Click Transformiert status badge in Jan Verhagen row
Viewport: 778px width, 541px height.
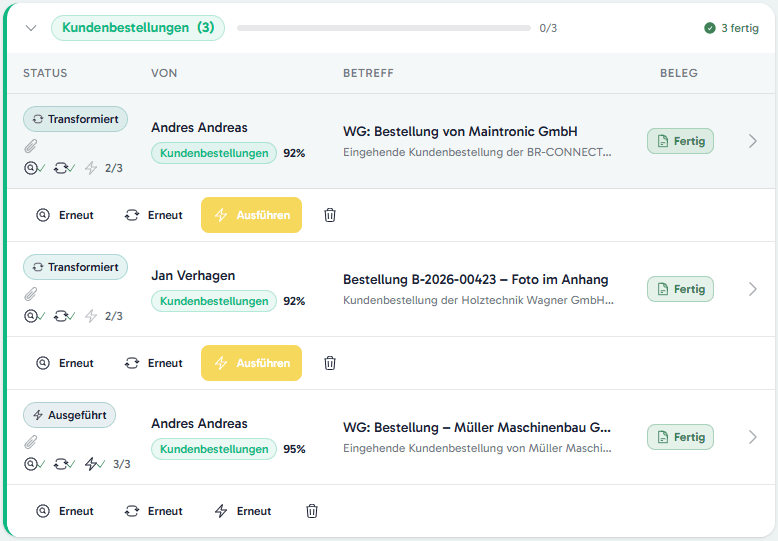click(75, 267)
